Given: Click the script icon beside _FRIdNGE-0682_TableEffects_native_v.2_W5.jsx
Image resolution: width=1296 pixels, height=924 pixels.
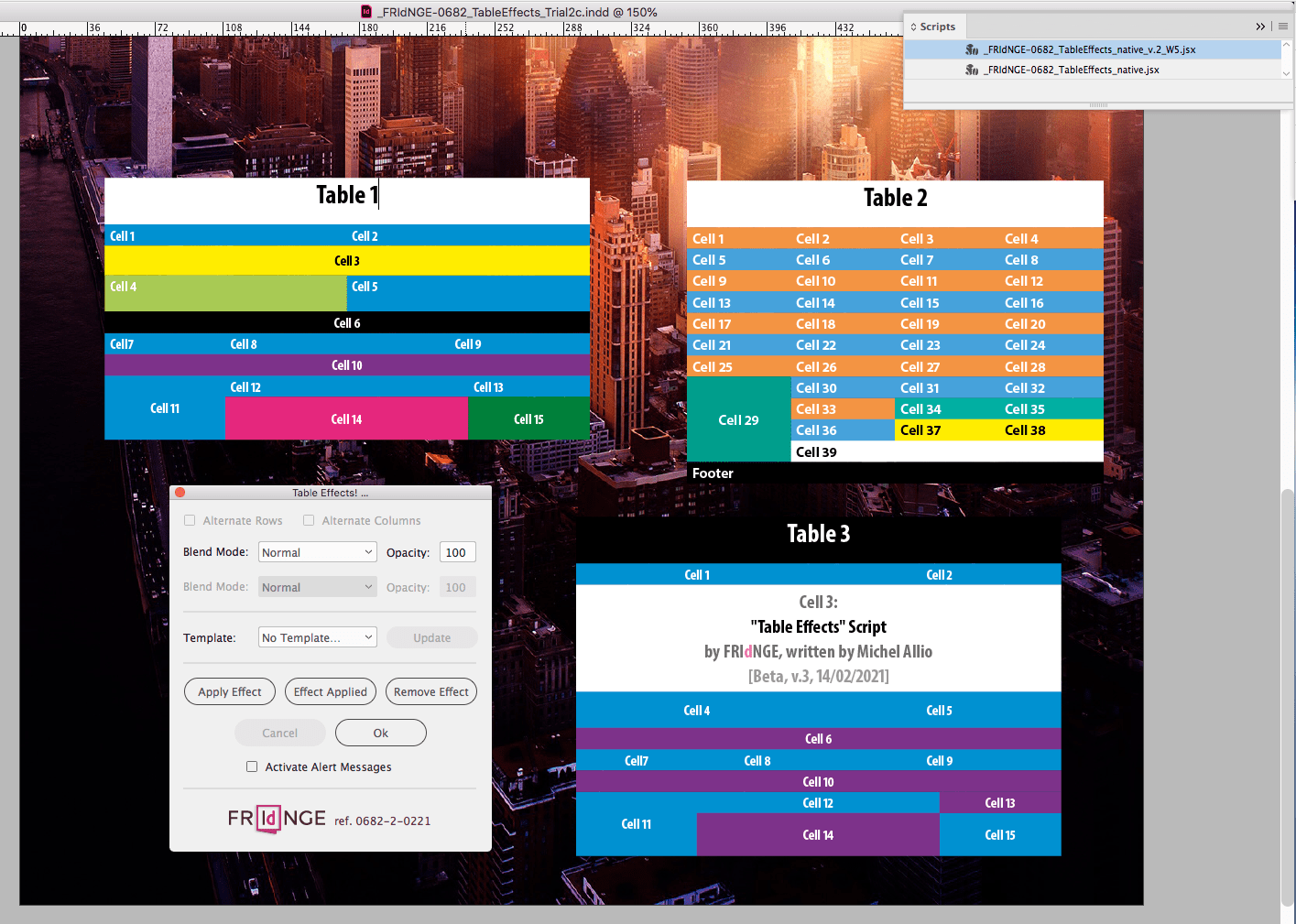Looking at the screenshot, I should coord(972,49).
